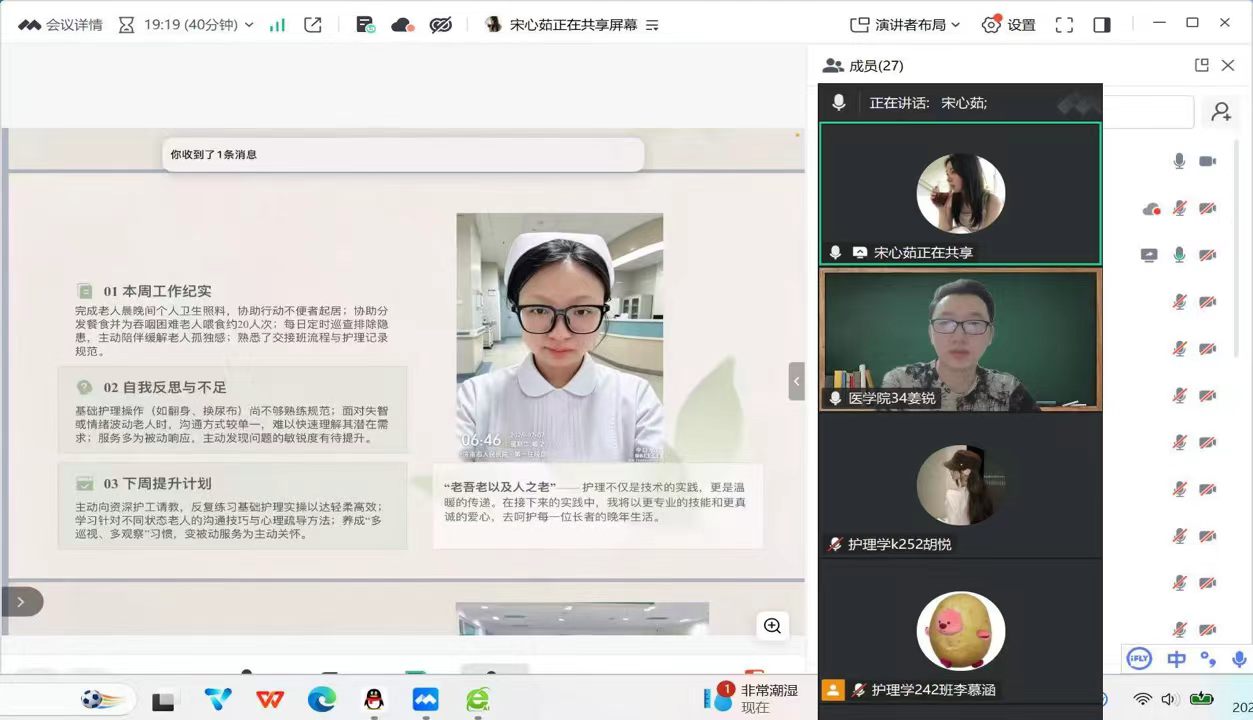
Task: Toggle the active camera in the first member row
Action: click(x=1208, y=161)
